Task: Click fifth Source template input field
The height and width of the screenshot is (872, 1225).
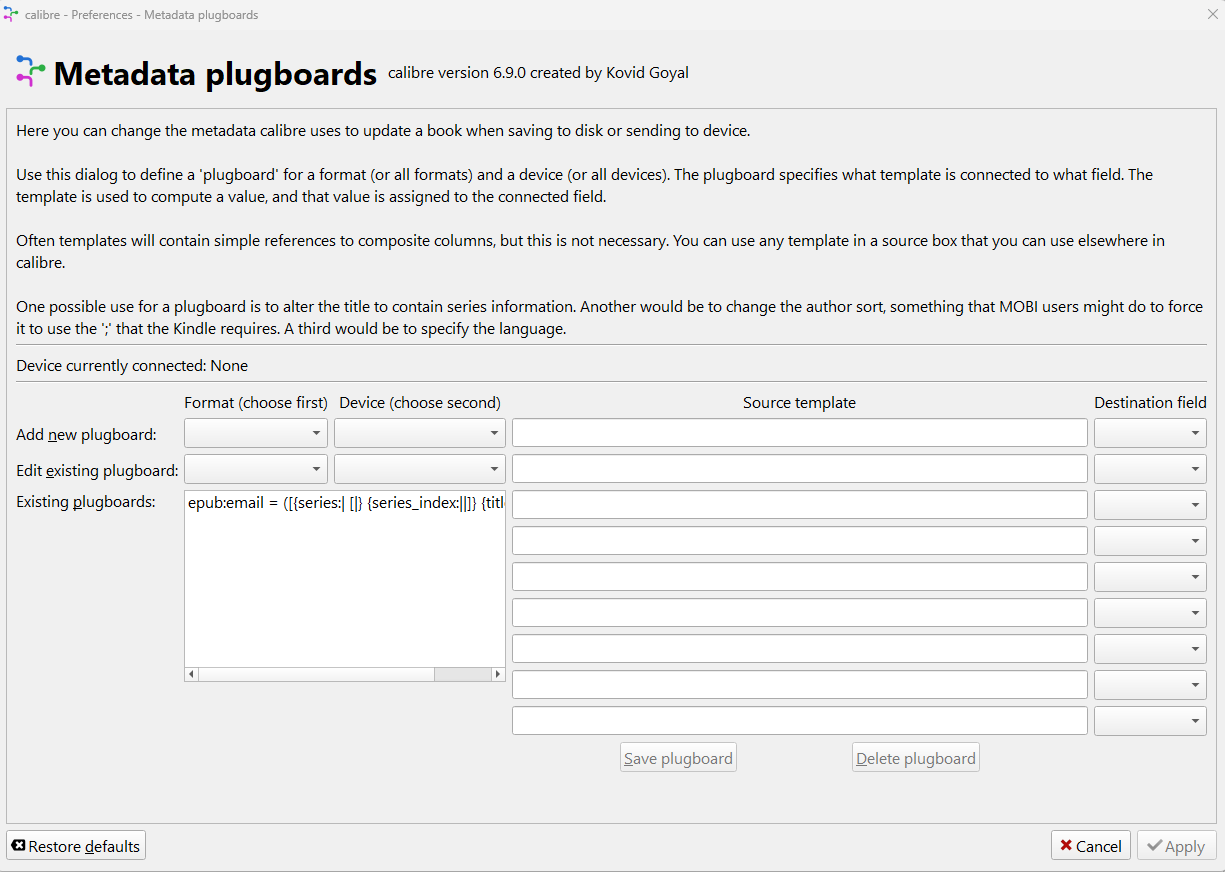Action: click(800, 577)
